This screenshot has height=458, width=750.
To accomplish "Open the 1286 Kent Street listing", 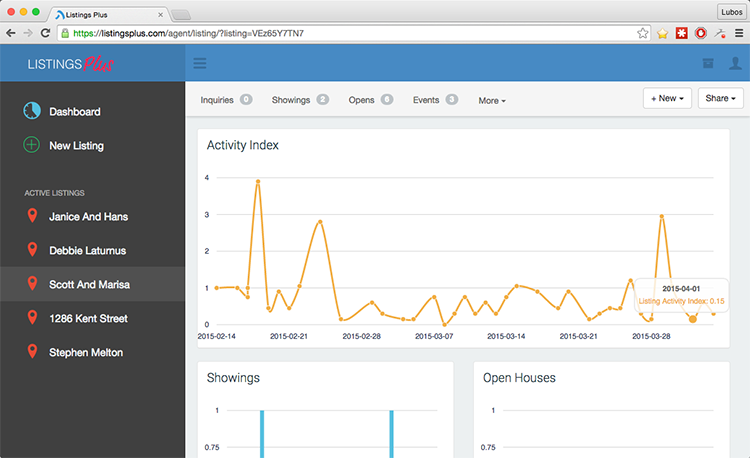I will [88, 318].
